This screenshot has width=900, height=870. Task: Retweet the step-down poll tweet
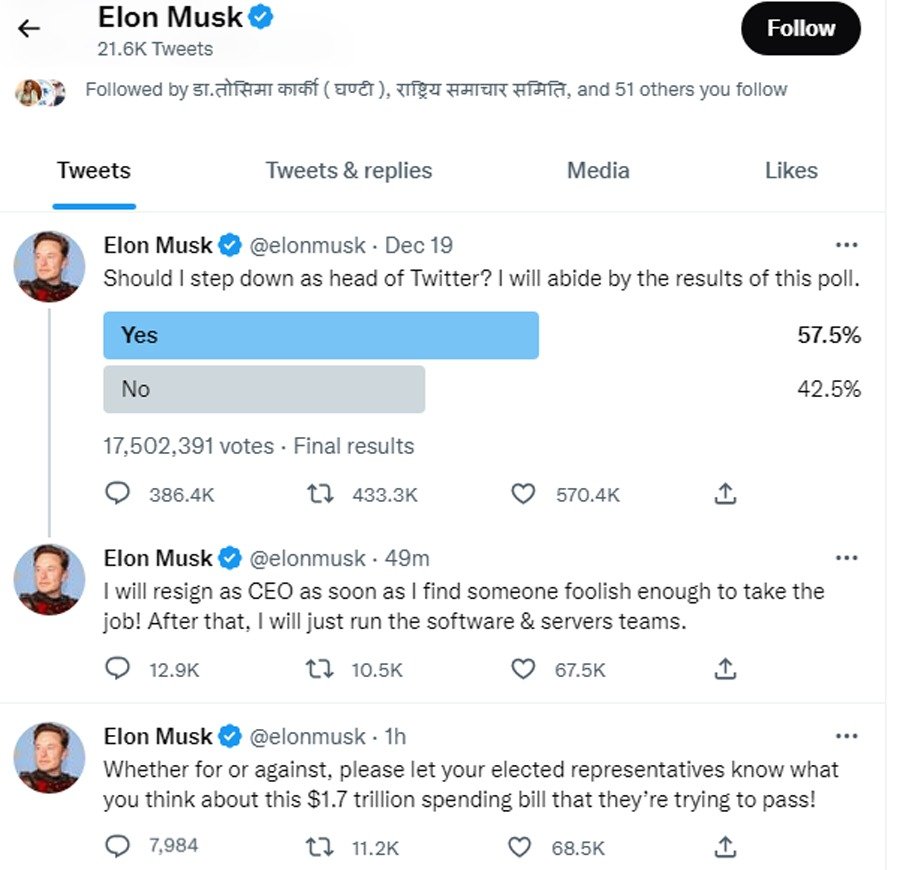tap(319, 494)
